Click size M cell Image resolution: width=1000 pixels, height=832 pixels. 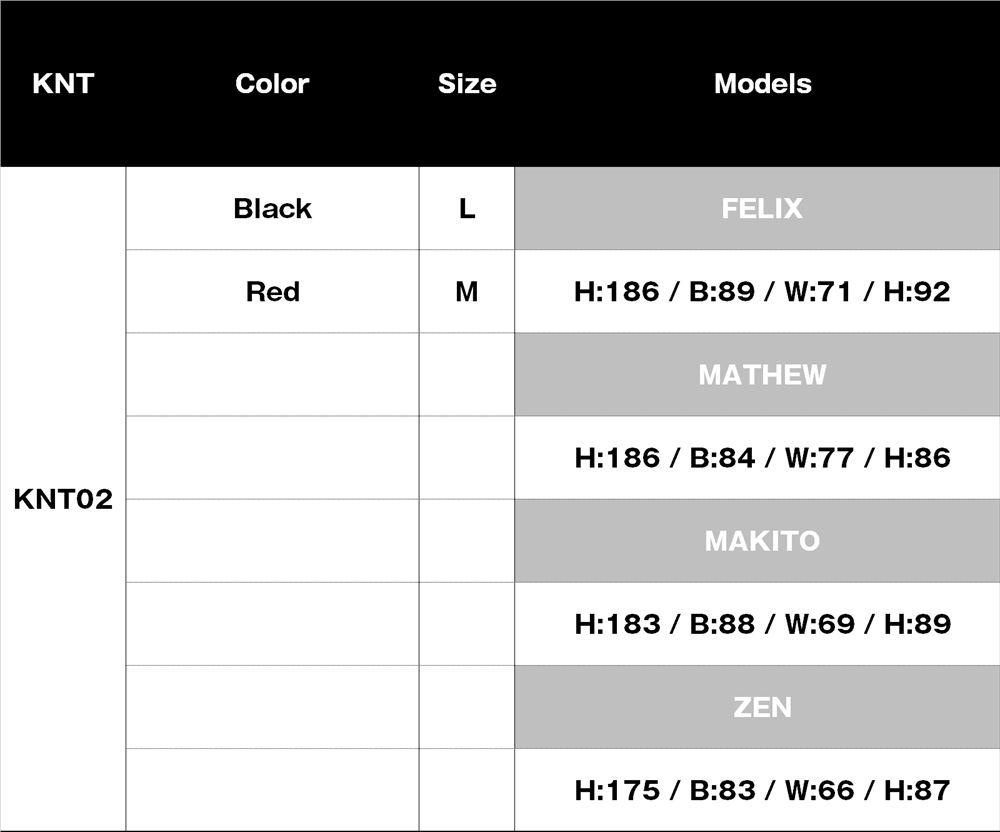tap(467, 292)
